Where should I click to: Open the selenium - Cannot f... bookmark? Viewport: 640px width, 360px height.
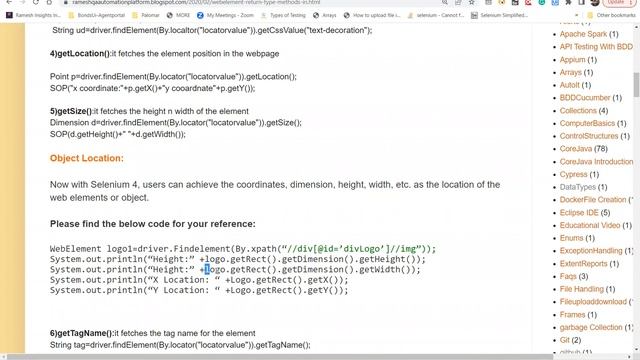pyautogui.click(x=436, y=16)
